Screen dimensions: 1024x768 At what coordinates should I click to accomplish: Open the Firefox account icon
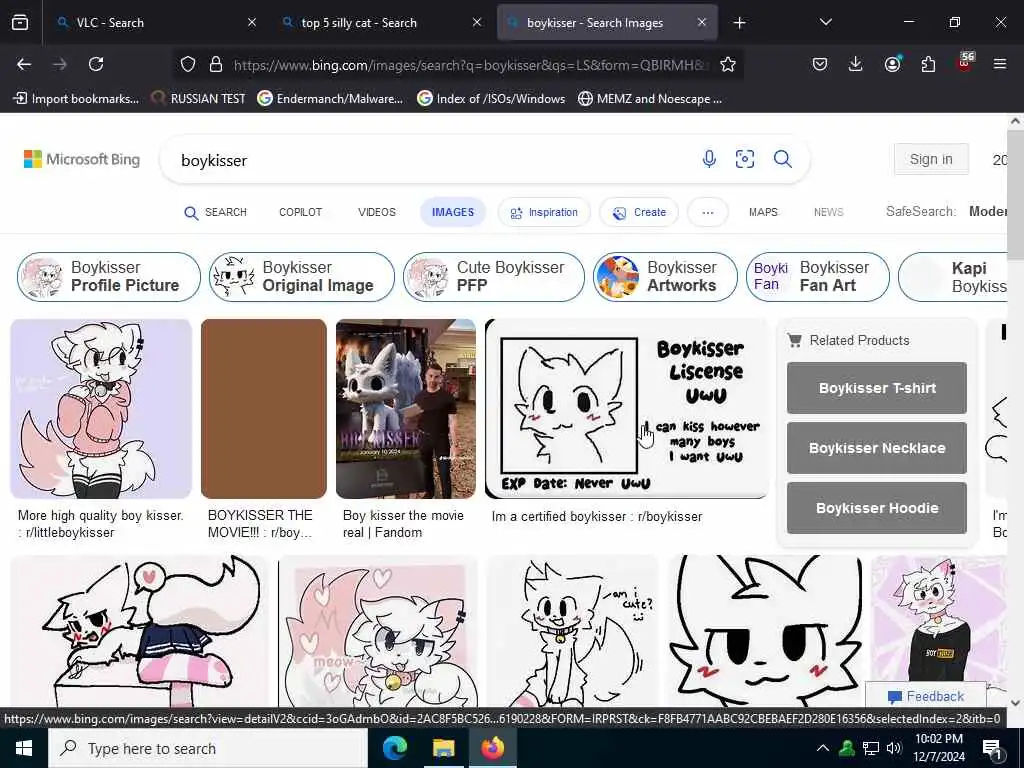[892, 64]
